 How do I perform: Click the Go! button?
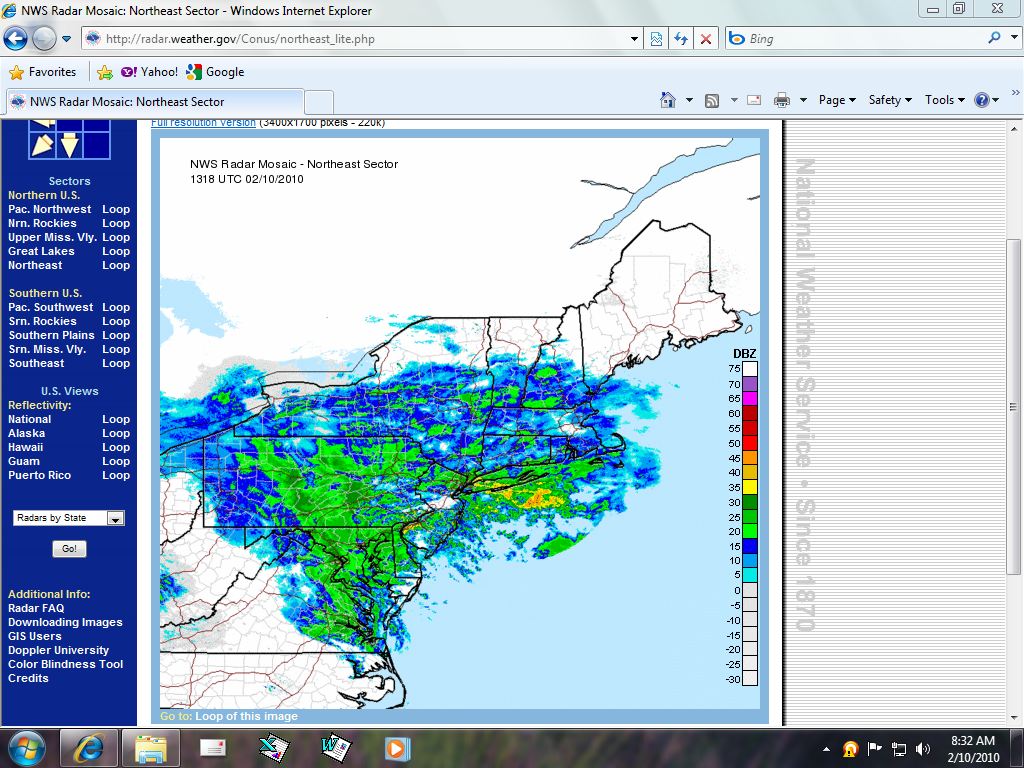click(x=69, y=549)
